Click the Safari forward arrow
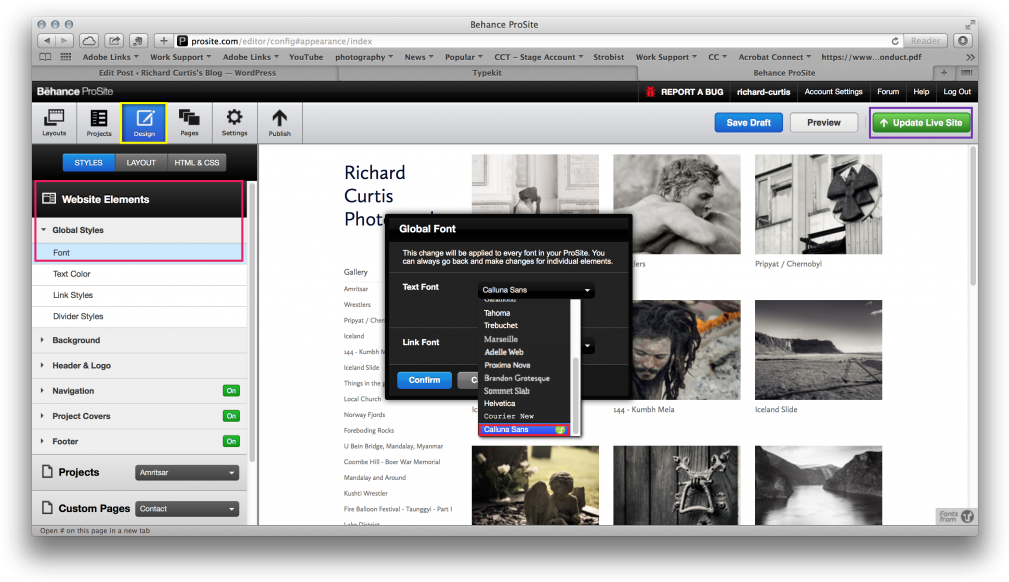The width and height of the screenshot is (1009, 582). [x=65, y=41]
